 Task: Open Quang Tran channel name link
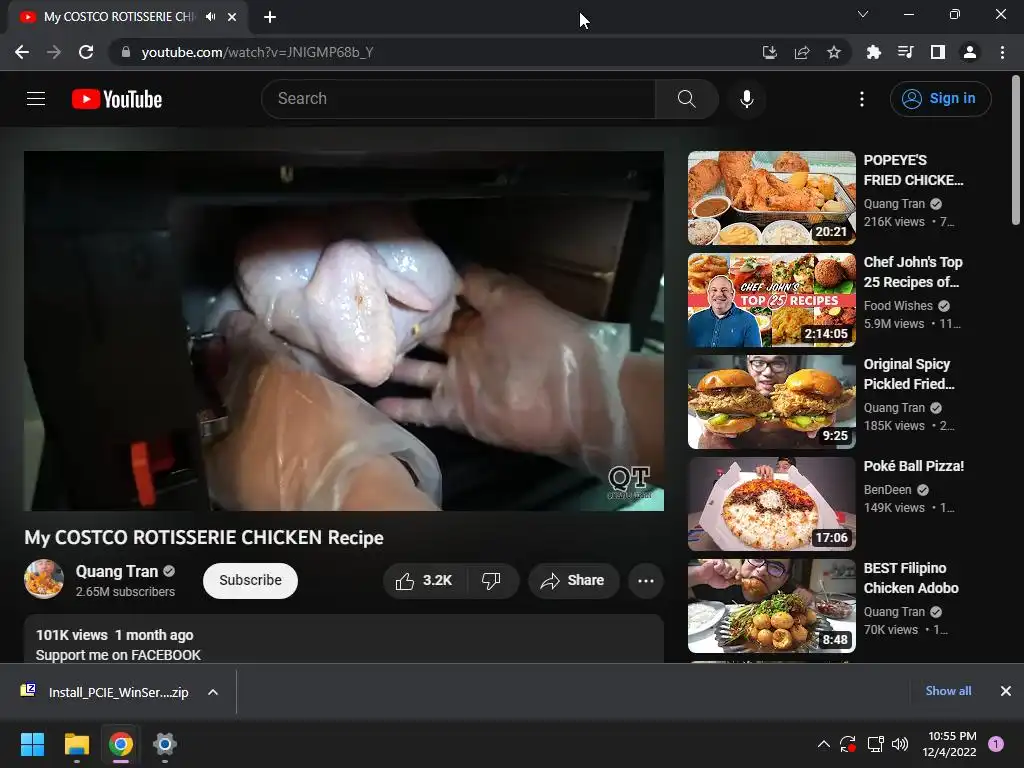tap(117, 571)
